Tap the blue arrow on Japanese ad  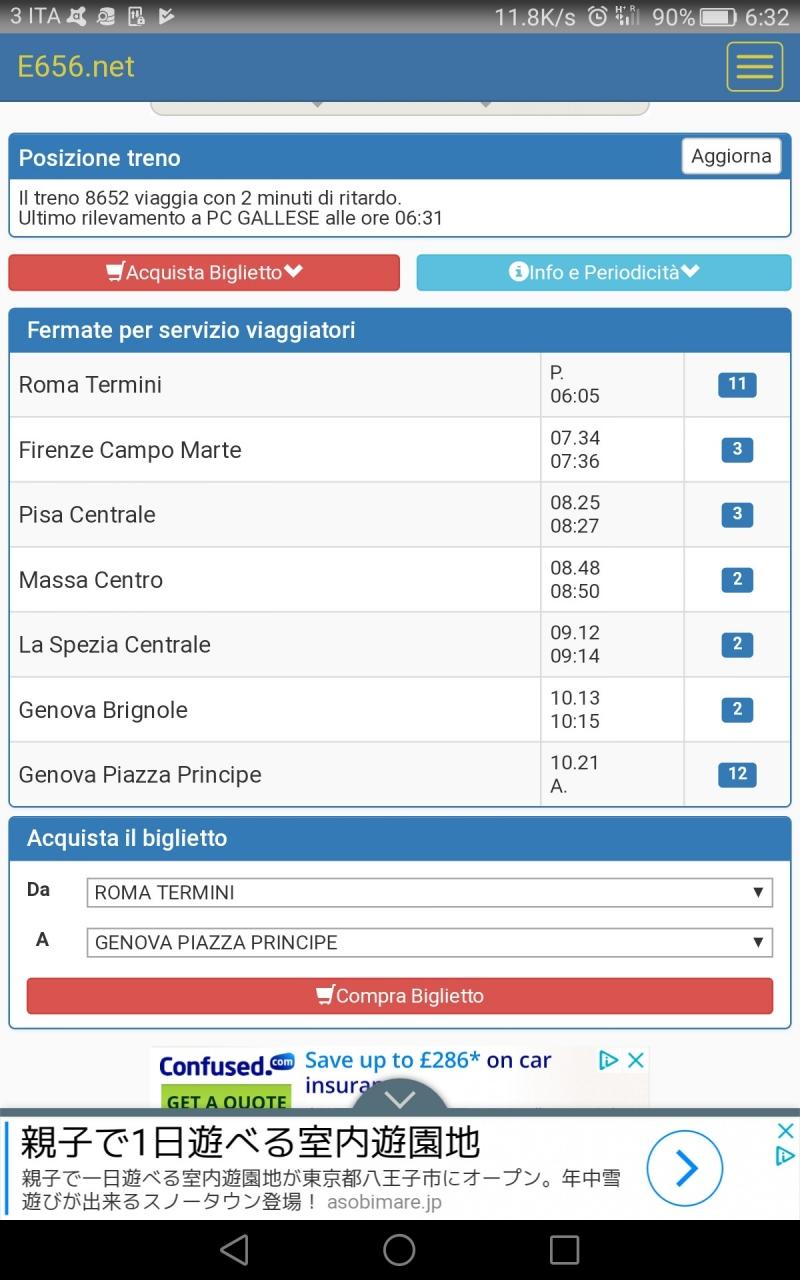click(x=684, y=1167)
